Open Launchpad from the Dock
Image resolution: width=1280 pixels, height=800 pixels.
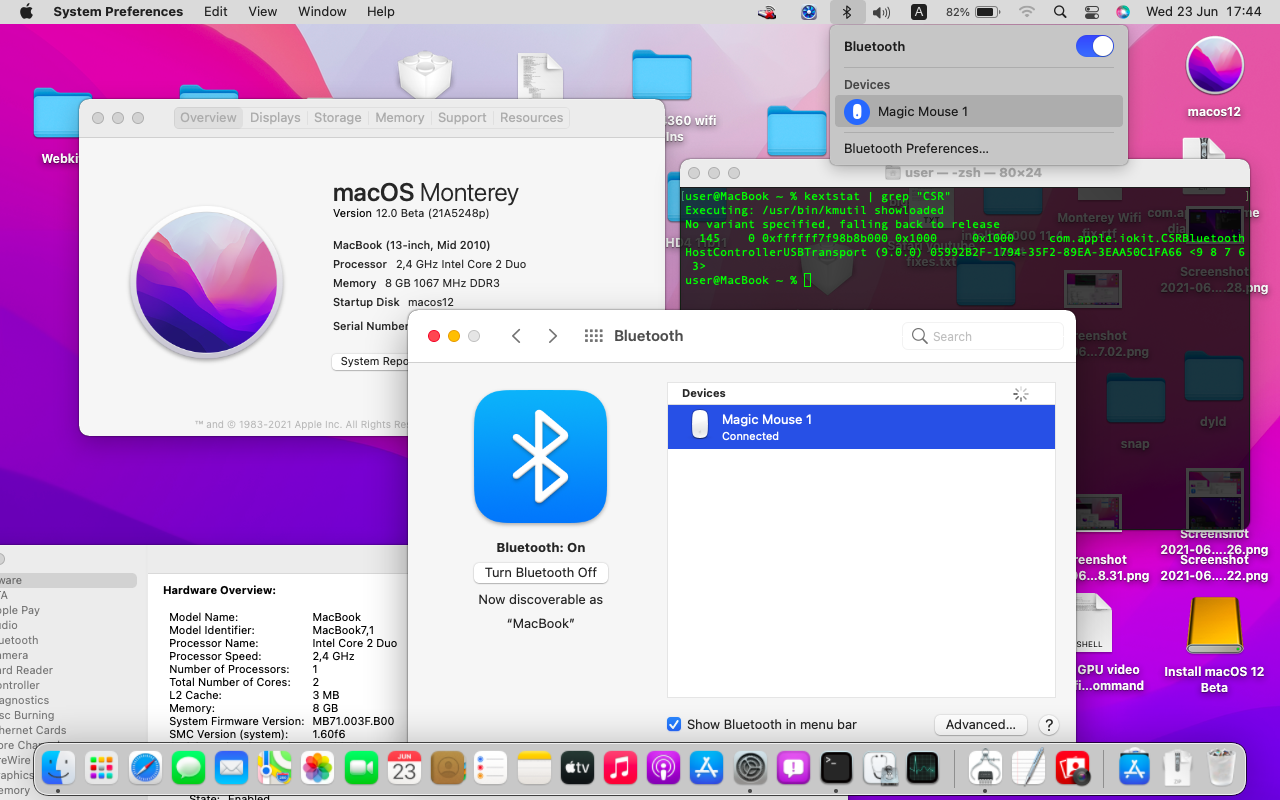tap(101, 768)
